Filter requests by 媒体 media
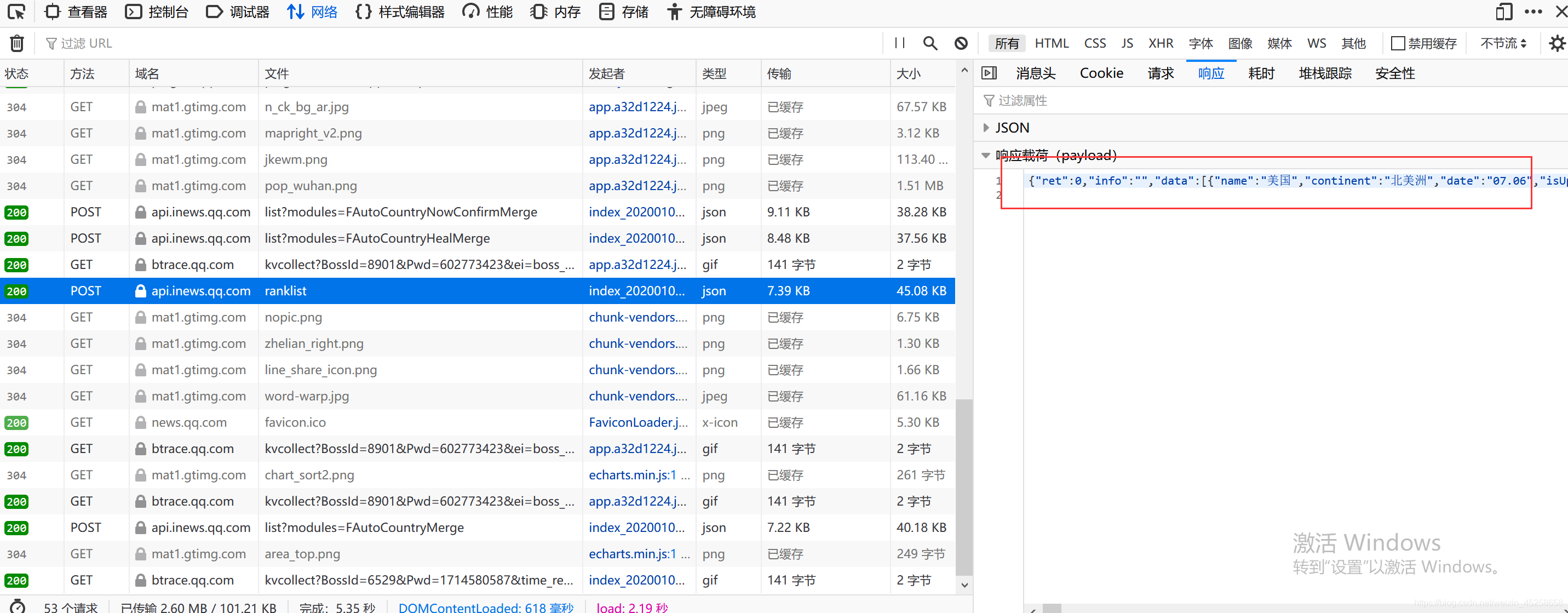The height and width of the screenshot is (613, 1568). [x=1279, y=43]
